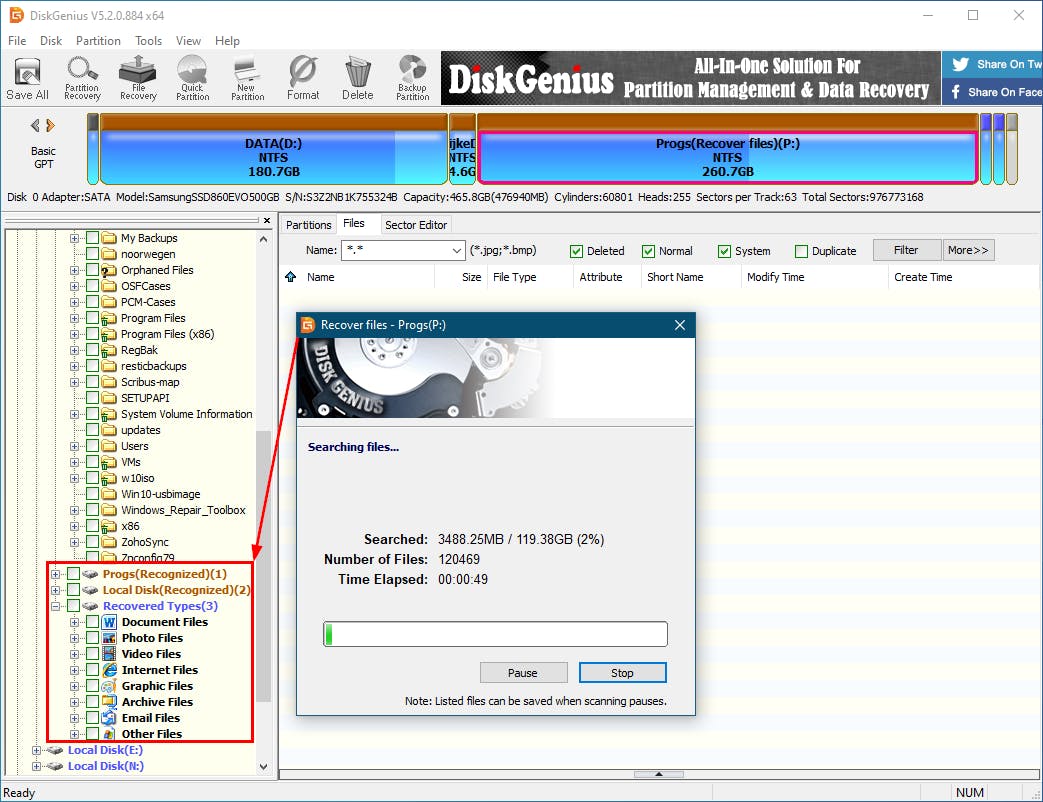
Task: Go to the next disk with the right arrow
Action: [x=50, y=125]
